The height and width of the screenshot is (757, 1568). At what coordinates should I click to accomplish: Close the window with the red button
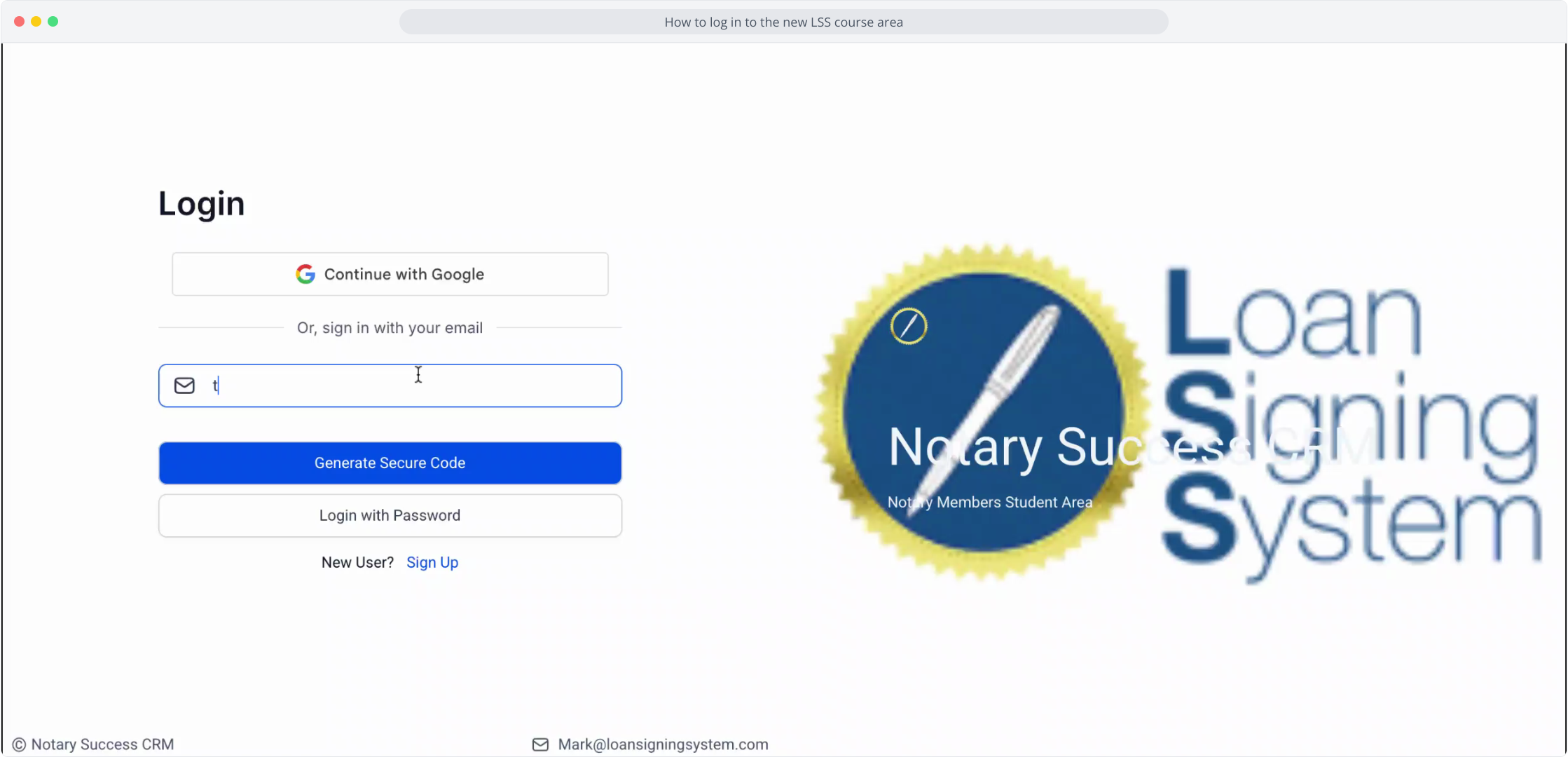click(19, 22)
